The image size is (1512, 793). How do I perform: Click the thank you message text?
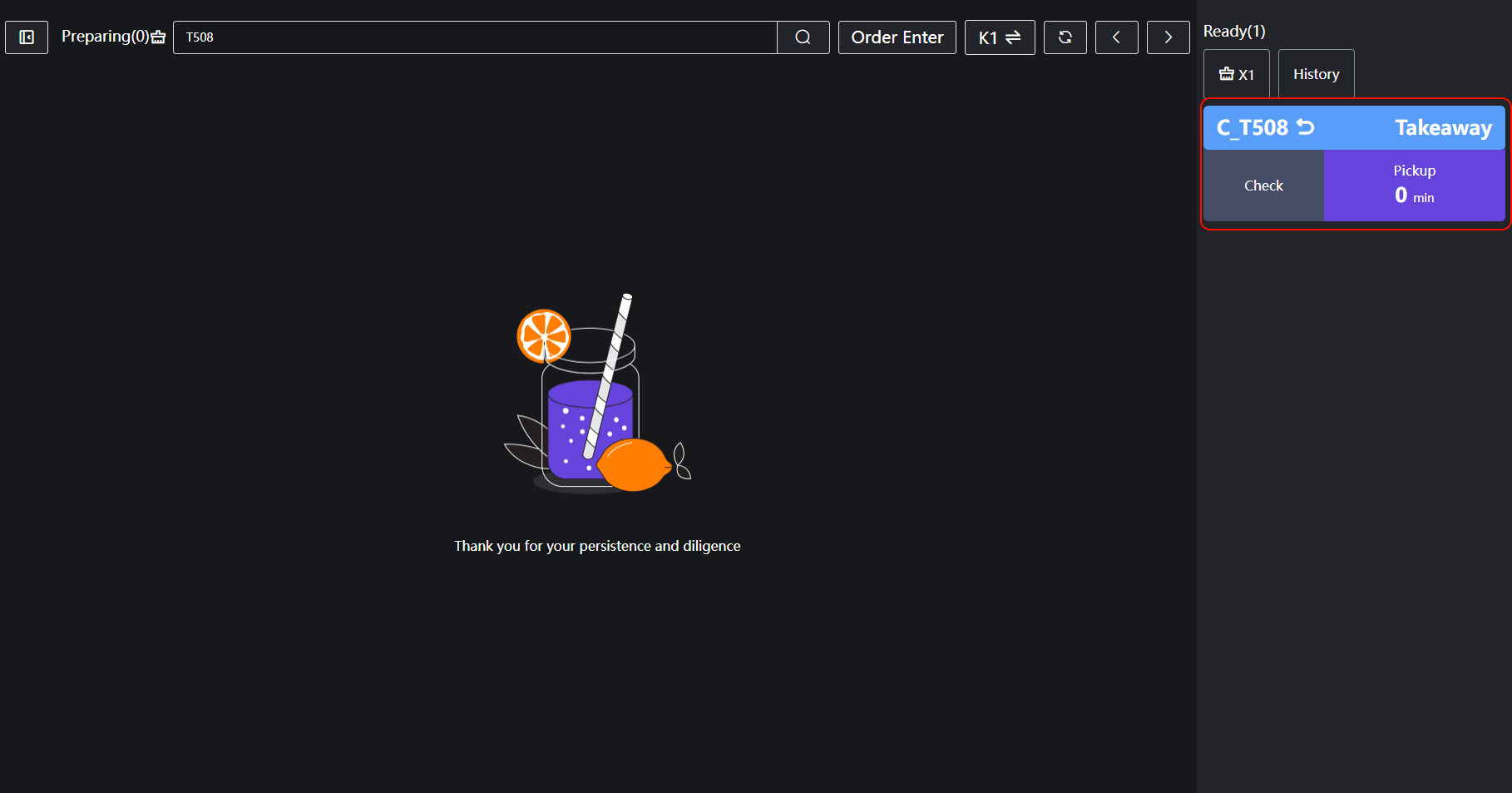point(597,546)
